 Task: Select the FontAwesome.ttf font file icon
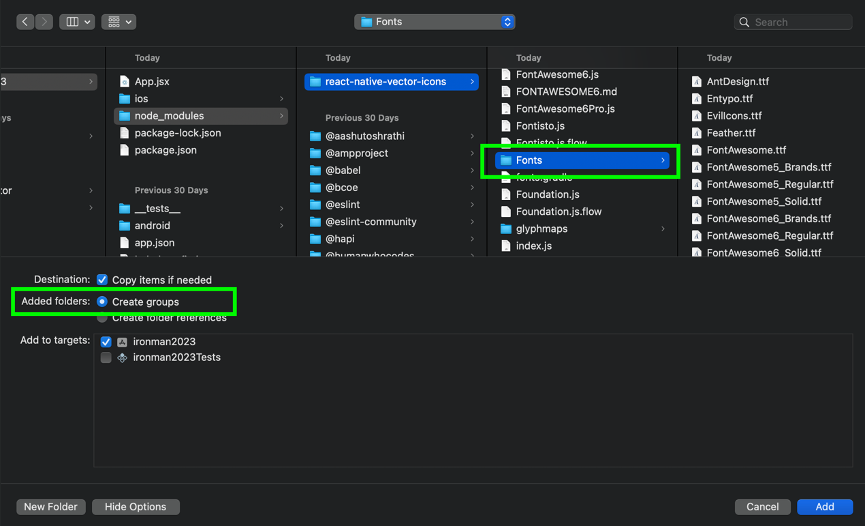point(696,150)
